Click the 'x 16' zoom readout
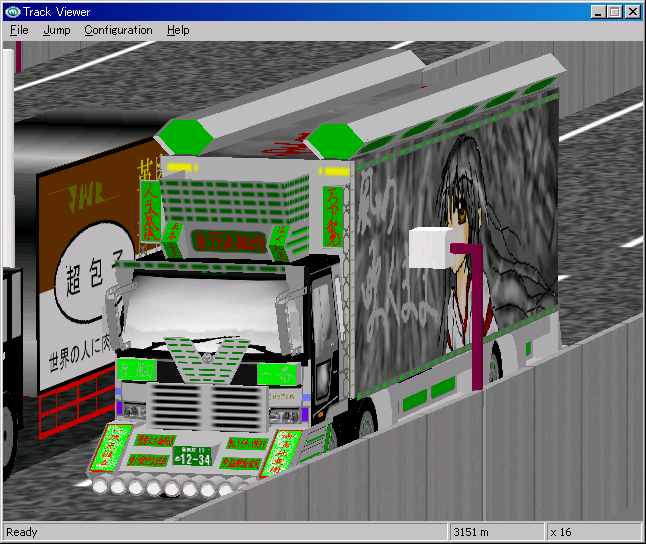Image resolution: width=646 pixels, height=544 pixels. point(561,532)
